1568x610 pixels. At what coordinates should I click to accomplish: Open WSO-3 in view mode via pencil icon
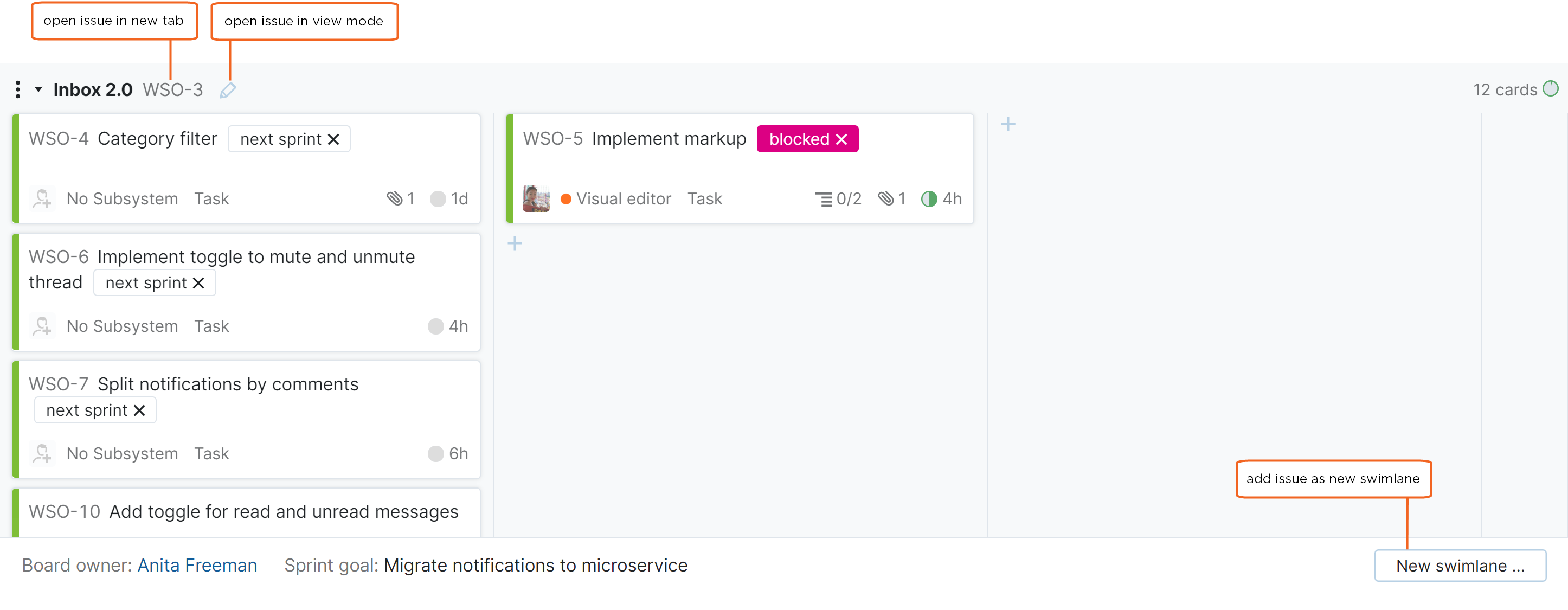click(x=229, y=89)
